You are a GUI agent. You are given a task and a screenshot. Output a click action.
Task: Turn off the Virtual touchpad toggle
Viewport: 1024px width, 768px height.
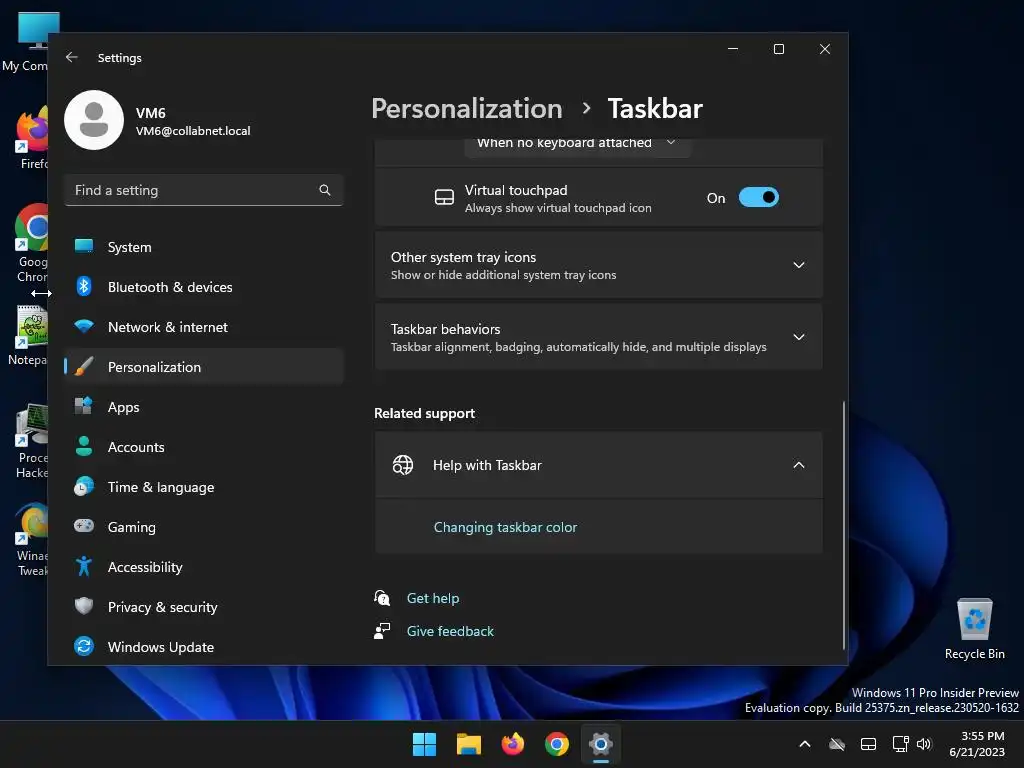point(759,197)
